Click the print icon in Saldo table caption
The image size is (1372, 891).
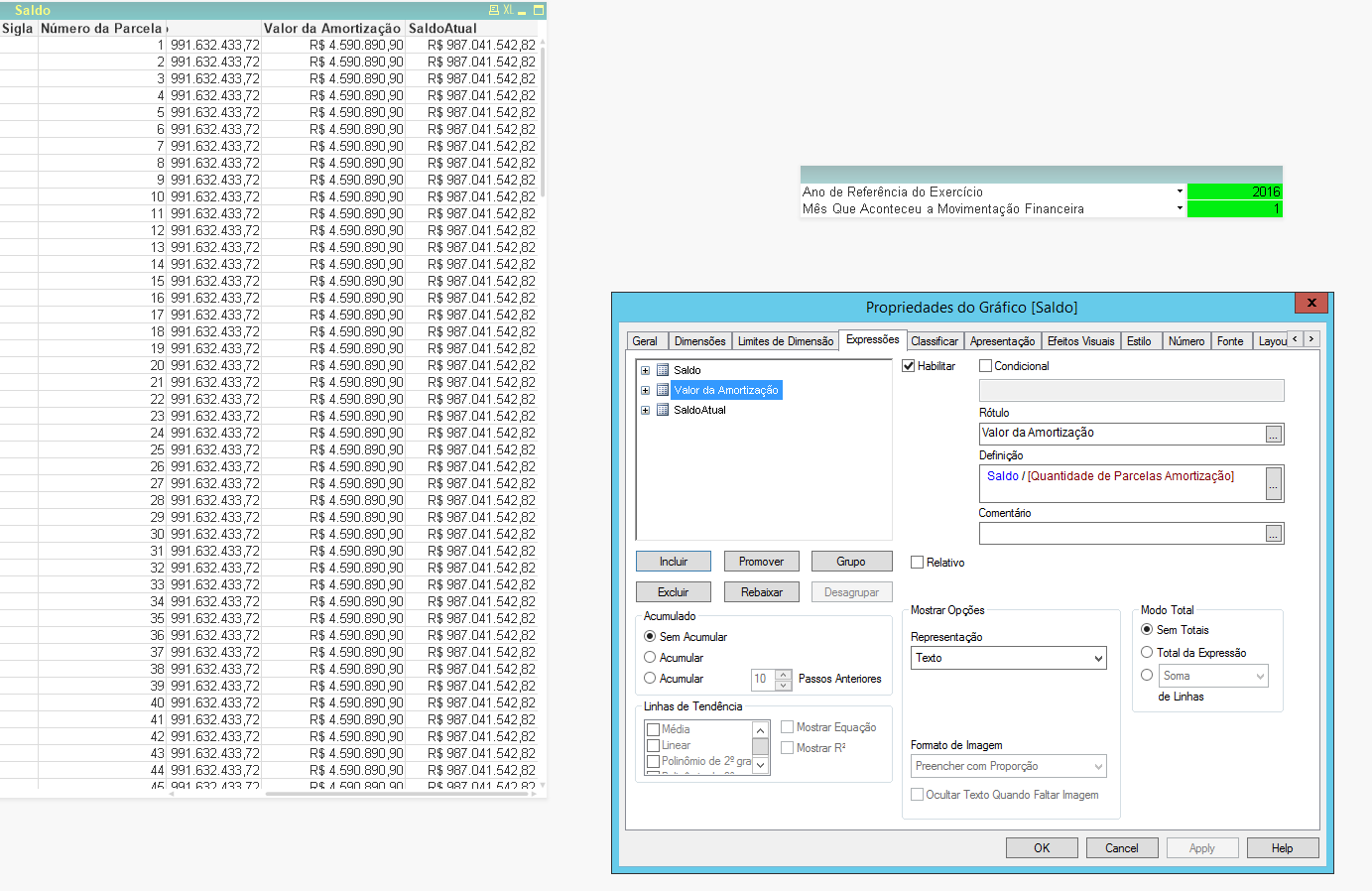click(x=494, y=10)
